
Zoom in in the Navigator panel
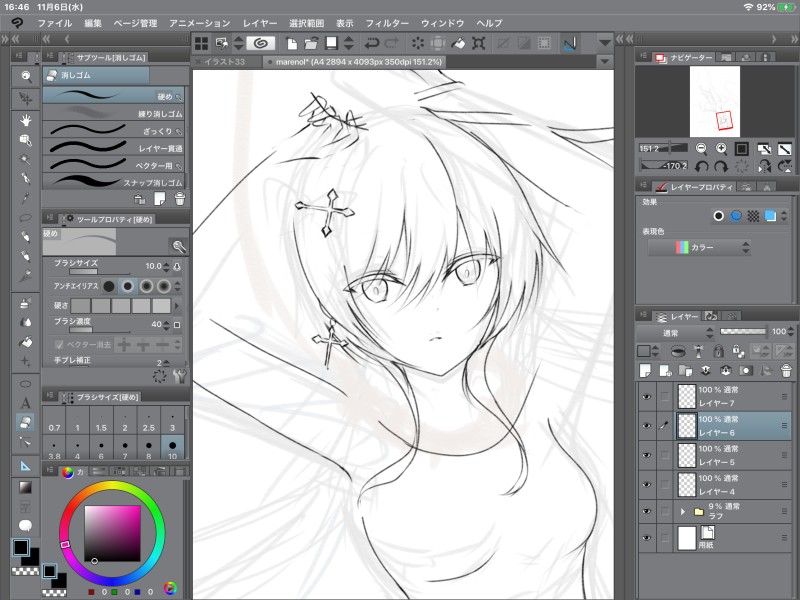click(721, 148)
